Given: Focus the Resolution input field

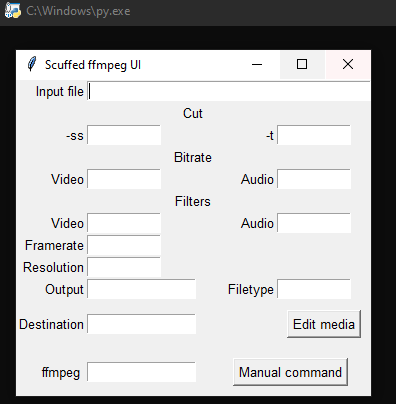Looking at the screenshot, I should pyautogui.click(x=124, y=267).
